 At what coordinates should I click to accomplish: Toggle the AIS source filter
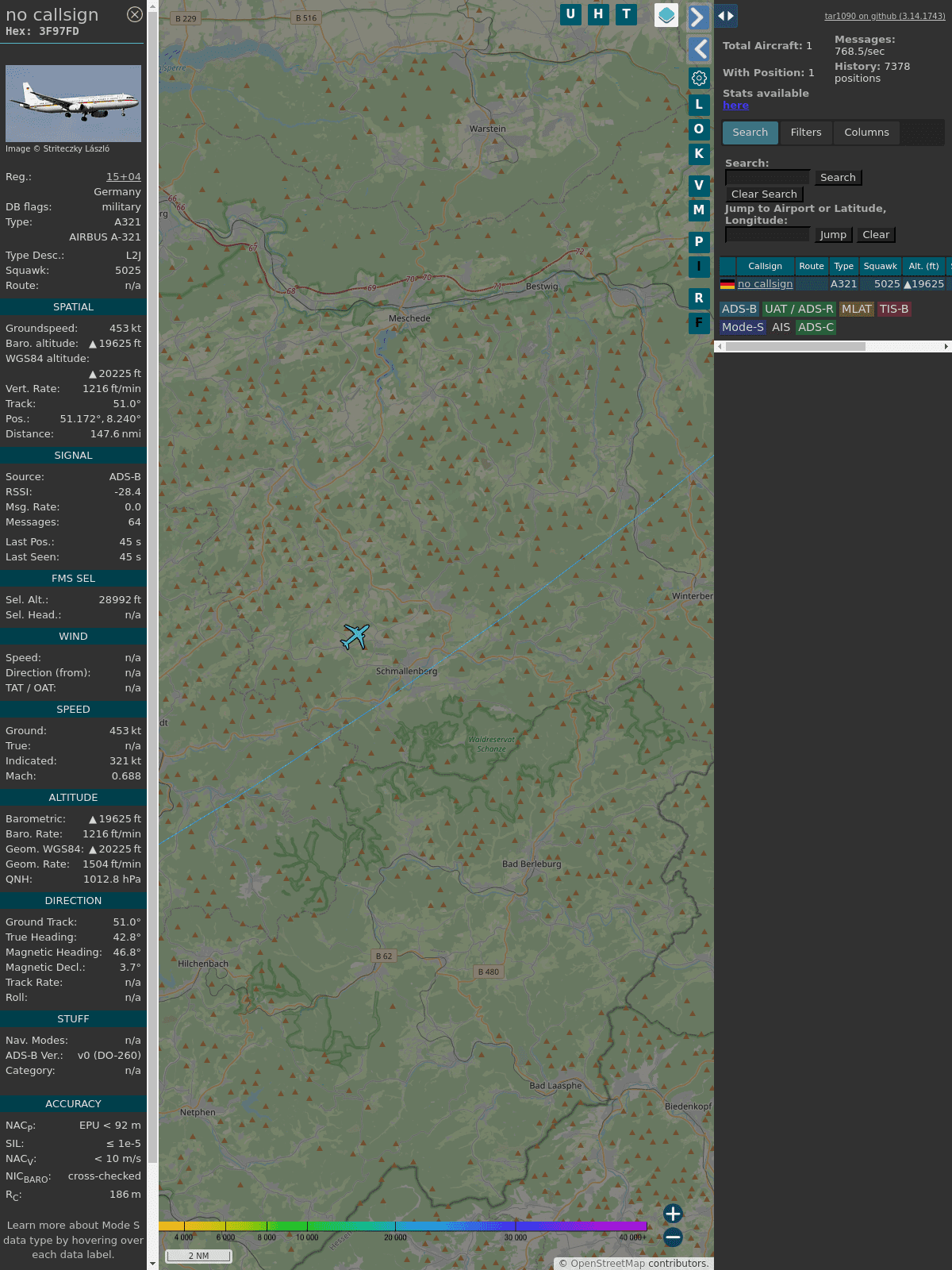coord(781,327)
